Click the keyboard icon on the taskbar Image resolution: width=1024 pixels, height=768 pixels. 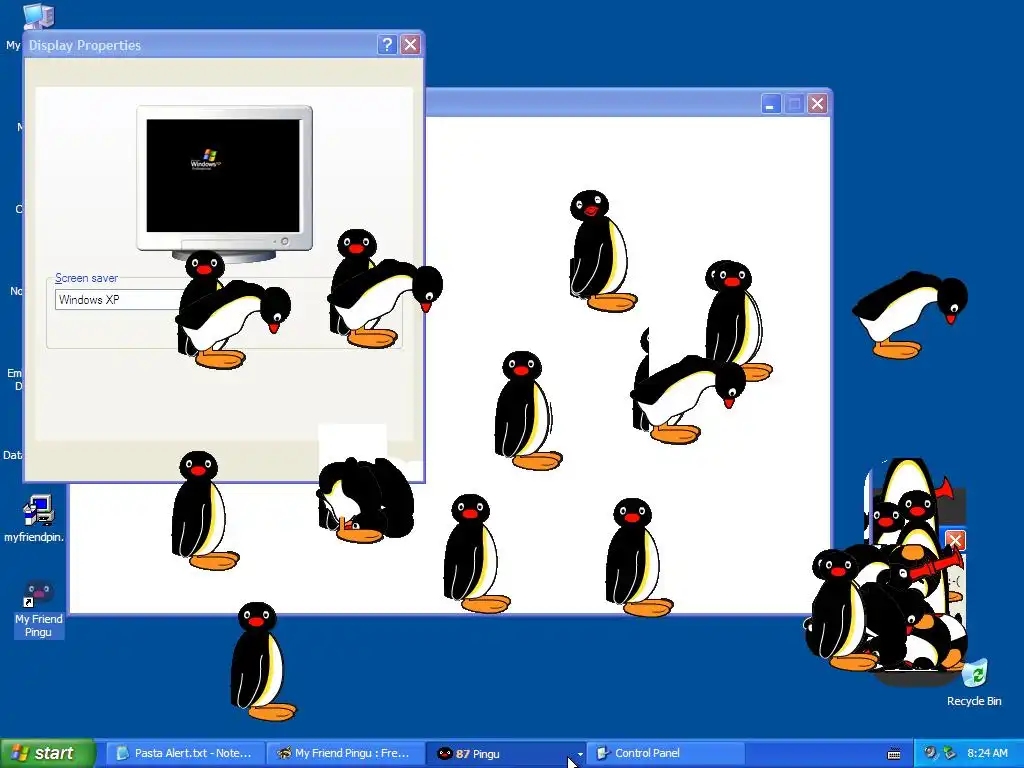(894, 754)
